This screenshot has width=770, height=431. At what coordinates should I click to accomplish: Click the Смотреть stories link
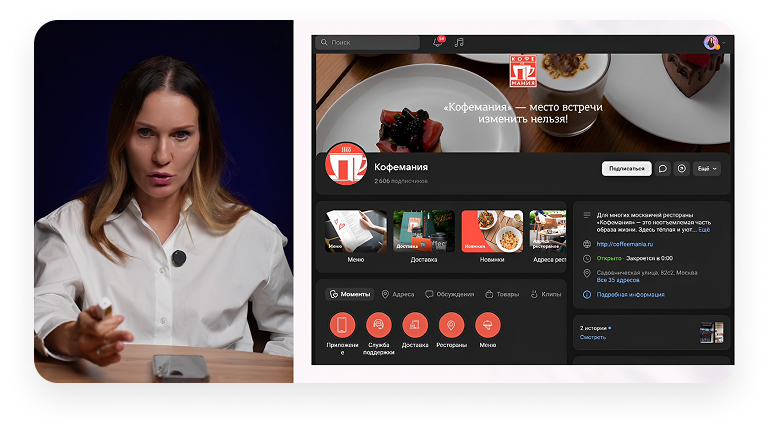point(593,337)
